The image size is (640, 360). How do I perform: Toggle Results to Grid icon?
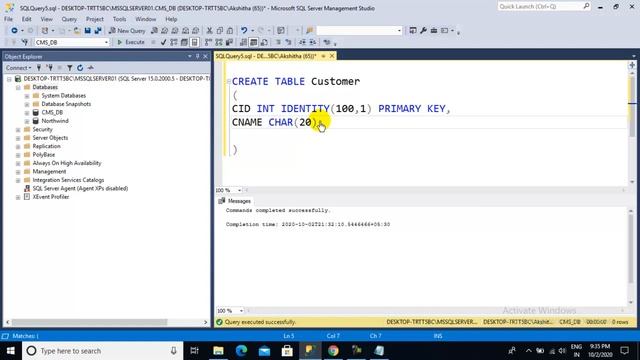(x=253, y=42)
